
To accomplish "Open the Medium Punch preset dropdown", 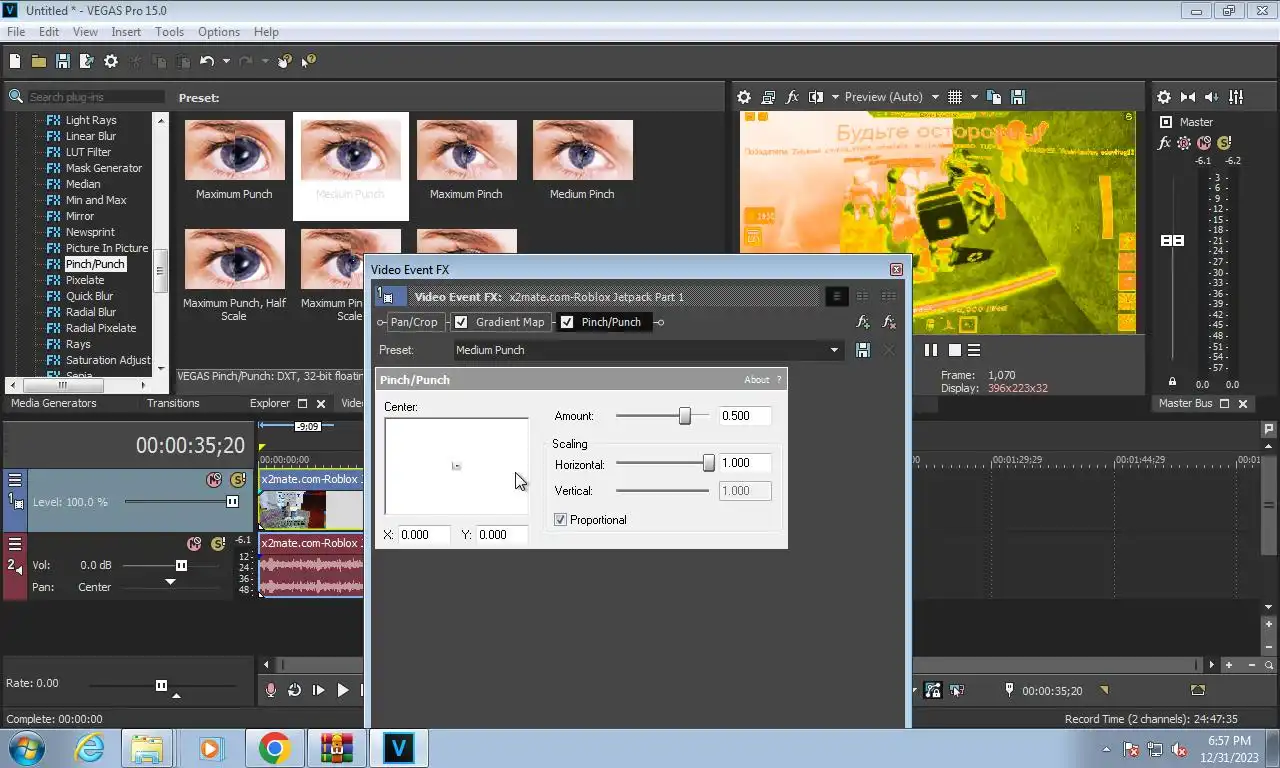I will pos(834,350).
